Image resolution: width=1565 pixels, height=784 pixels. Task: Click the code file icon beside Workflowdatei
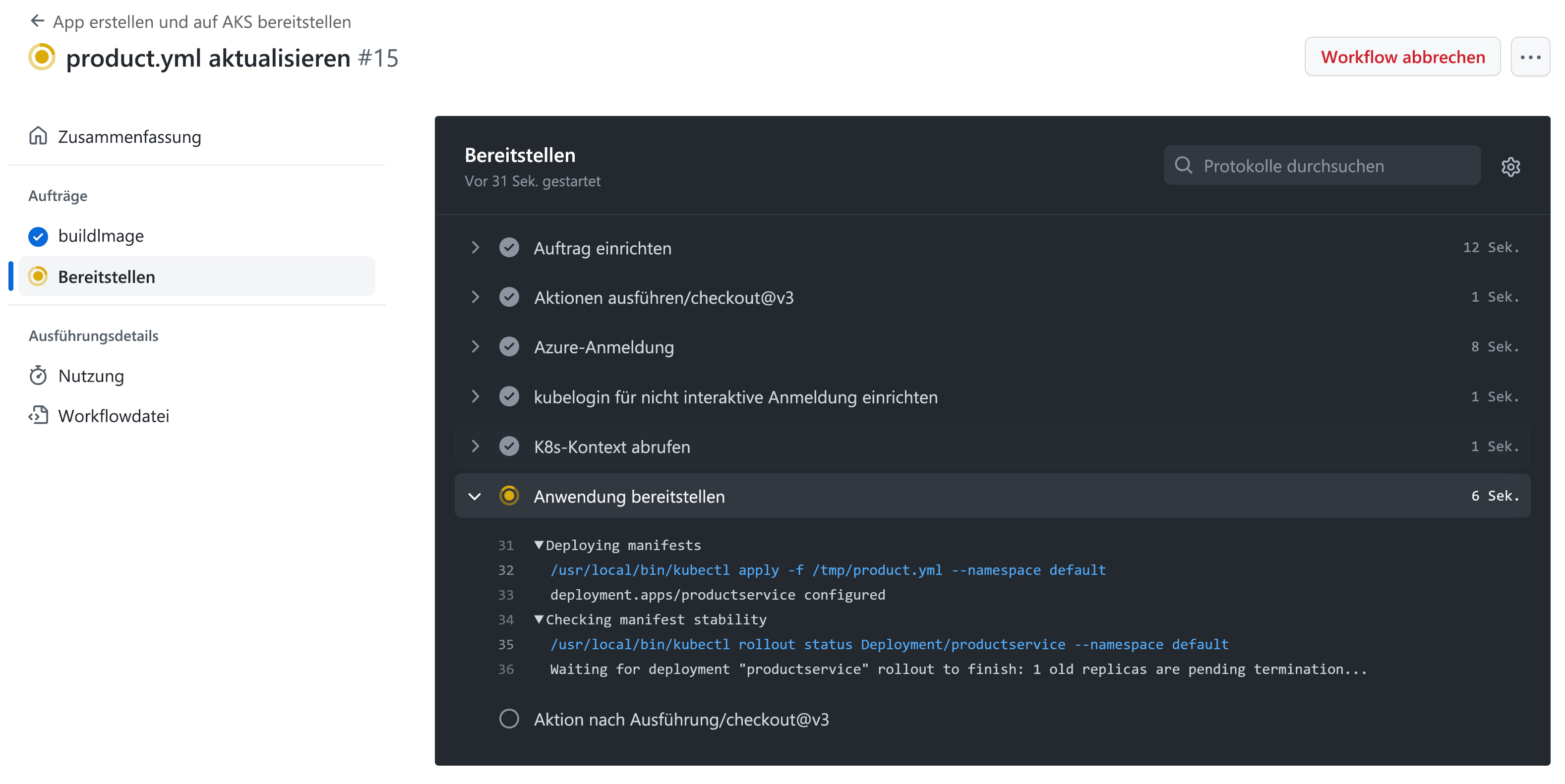38,415
